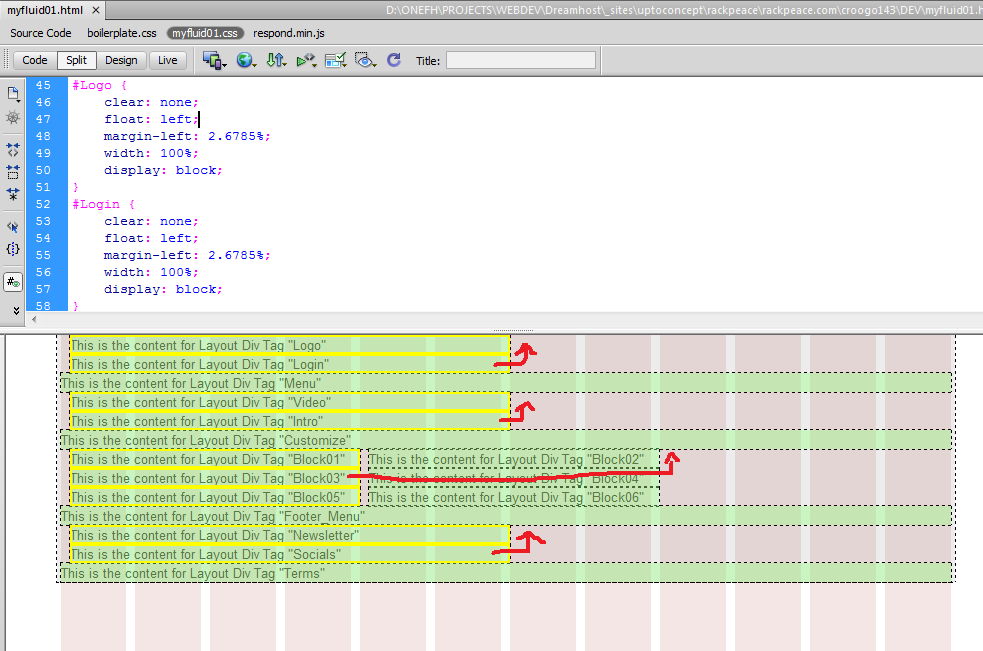
Task: Click the #Login selector in code
Action: coord(96,204)
